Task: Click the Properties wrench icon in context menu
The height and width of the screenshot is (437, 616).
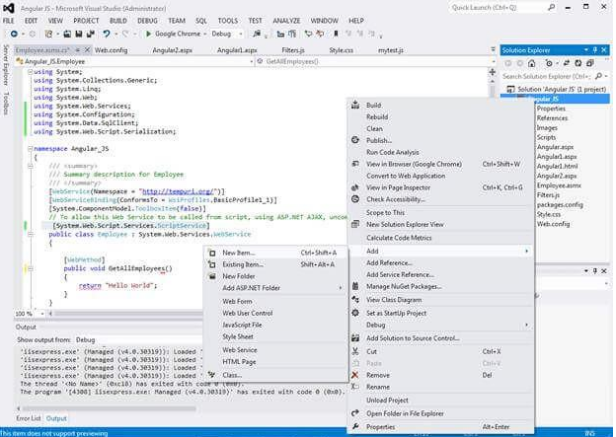Action: click(355, 427)
